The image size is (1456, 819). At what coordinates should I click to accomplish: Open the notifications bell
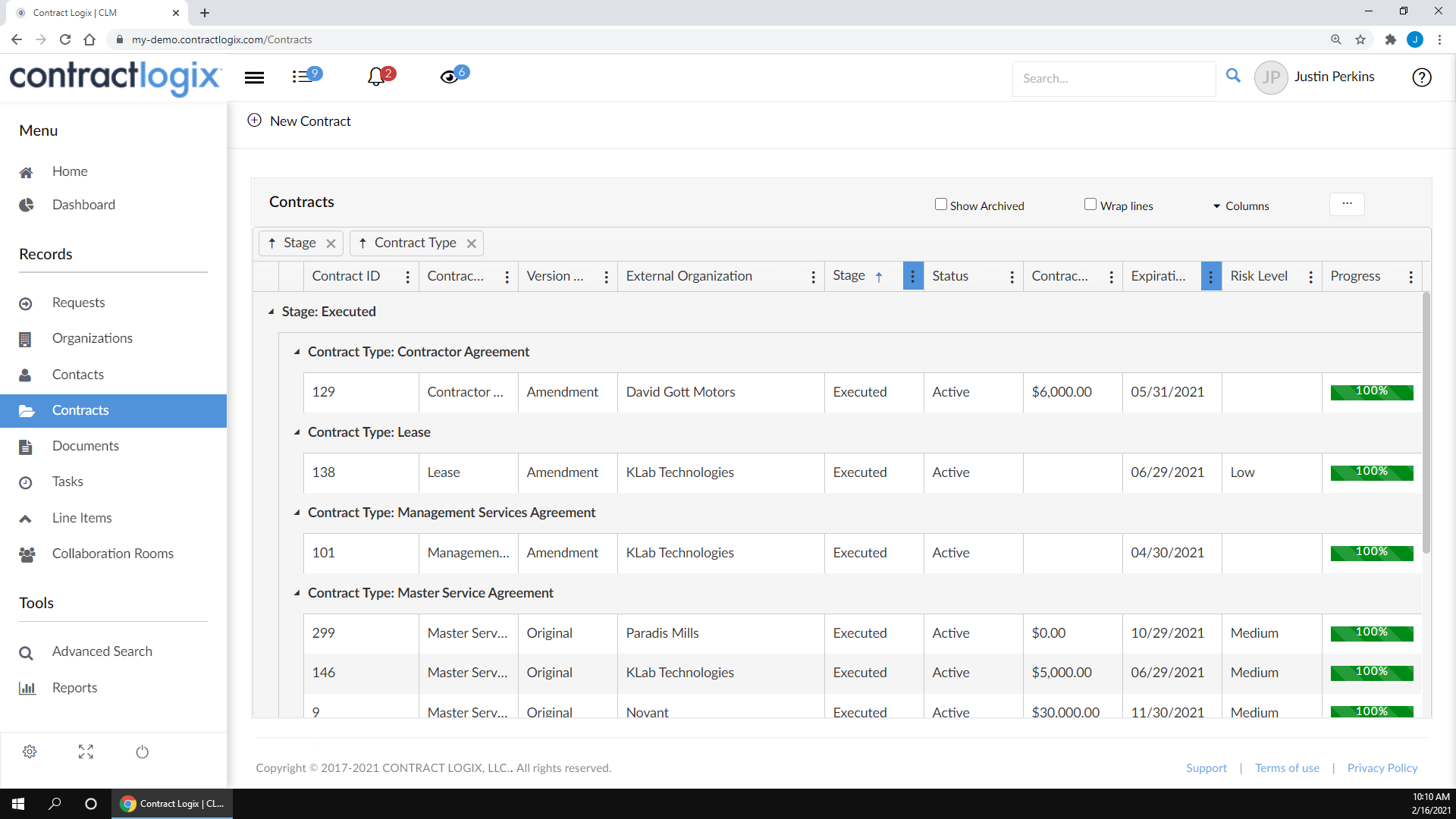click(x=377, y=77)
